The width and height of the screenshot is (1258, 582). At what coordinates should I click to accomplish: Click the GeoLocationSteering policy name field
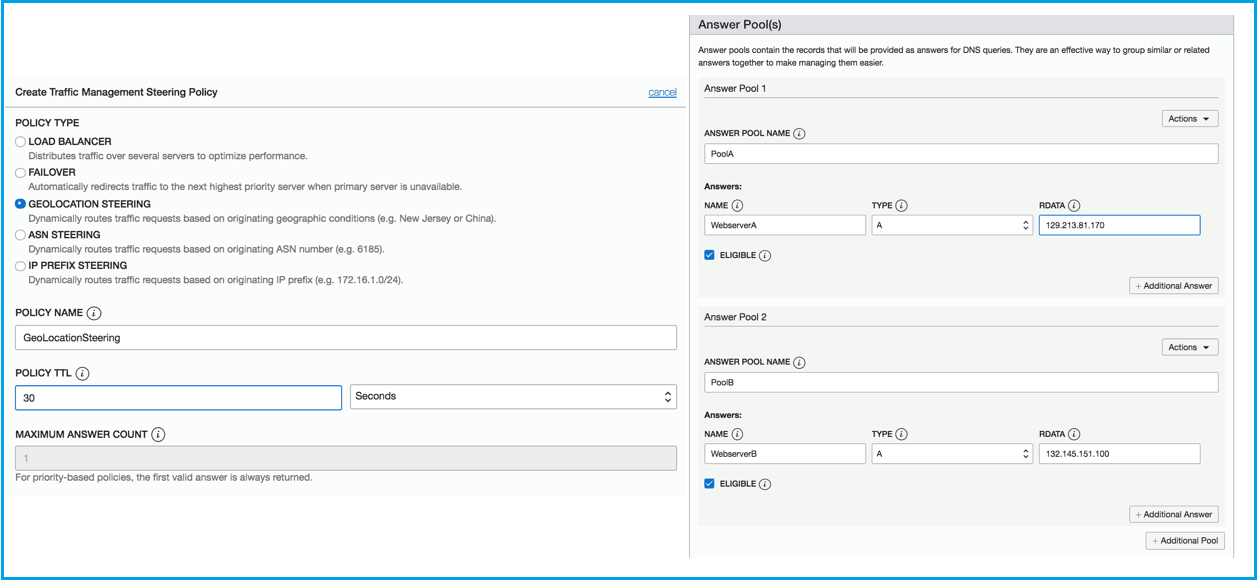[x=345, y=338]
